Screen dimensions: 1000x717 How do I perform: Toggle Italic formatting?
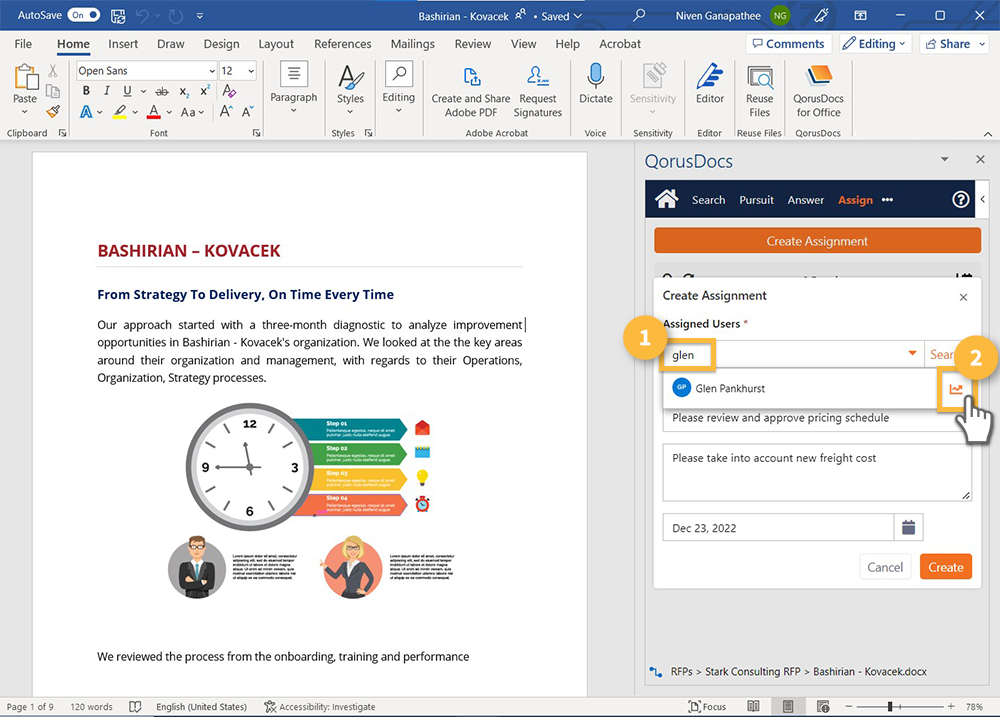(107, 91)
